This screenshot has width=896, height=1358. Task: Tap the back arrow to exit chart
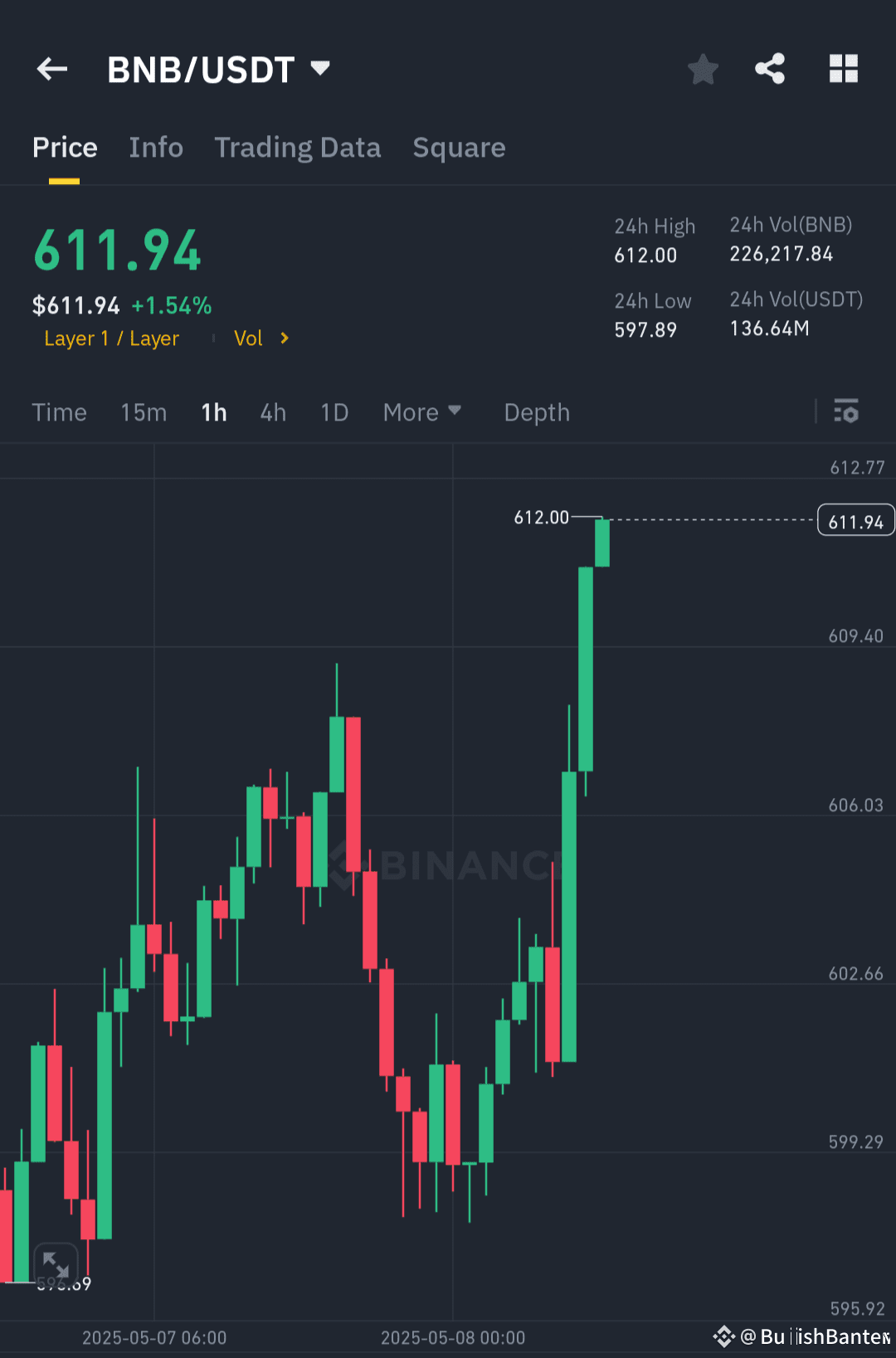pos(51,69)
